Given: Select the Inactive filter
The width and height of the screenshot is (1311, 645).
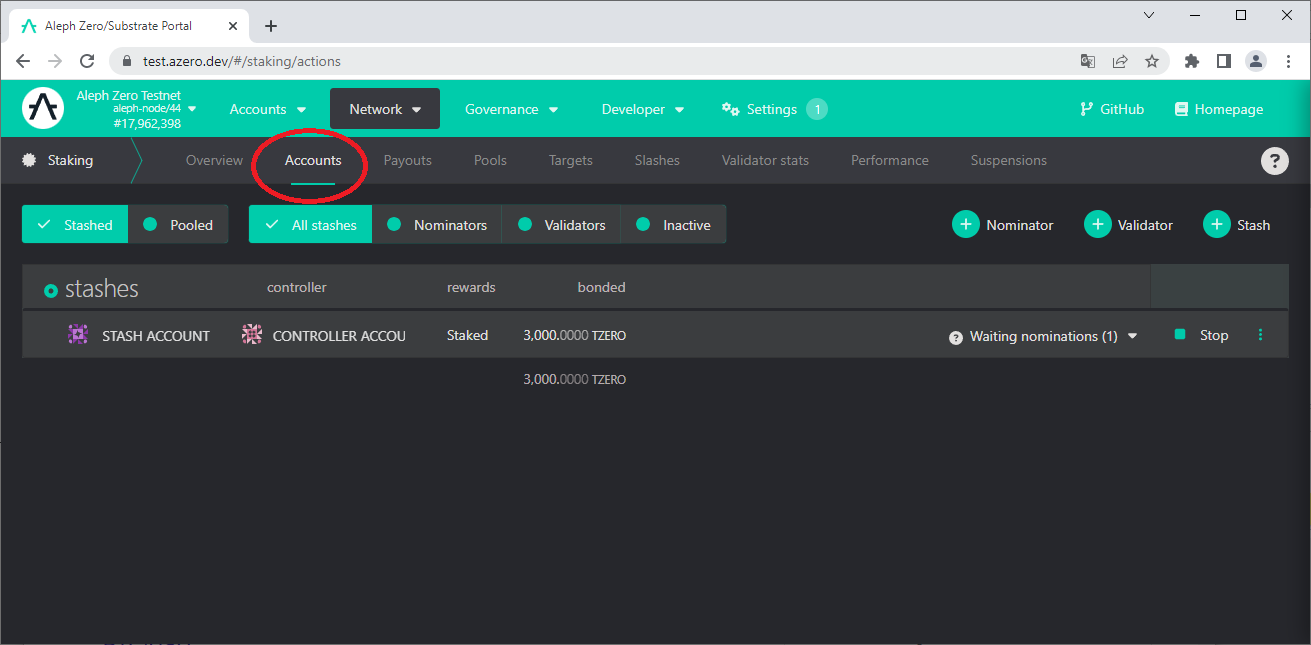Looking at the screenshot, I should point(673,225).
